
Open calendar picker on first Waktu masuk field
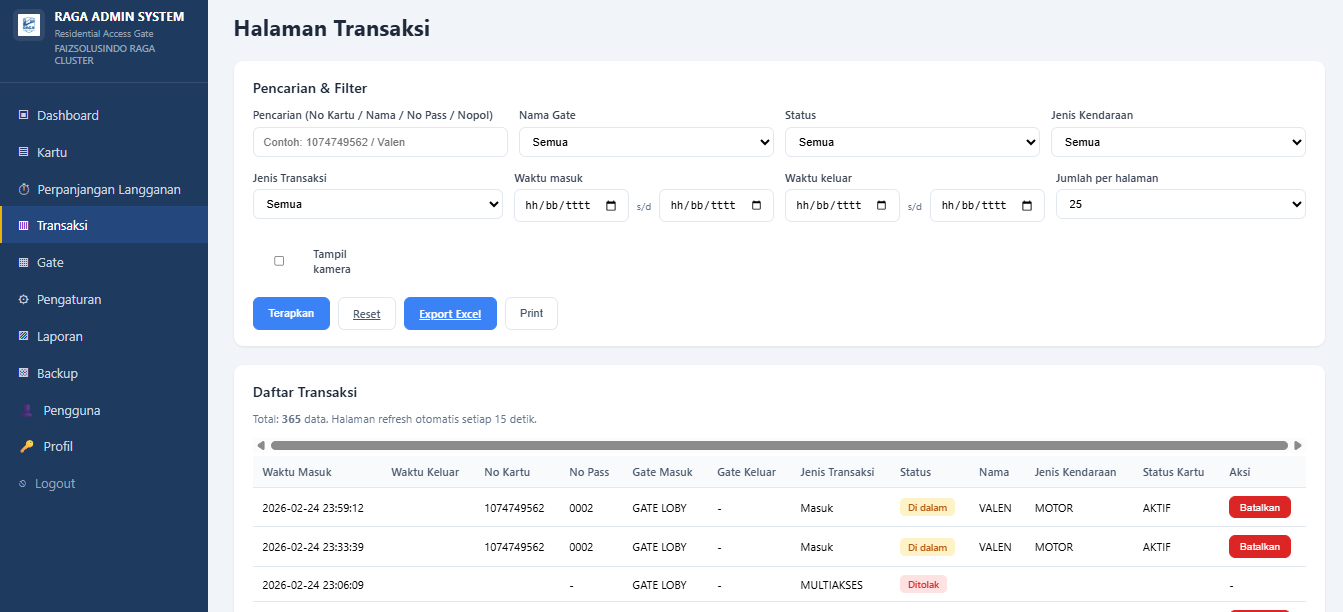tap(611, 205)
